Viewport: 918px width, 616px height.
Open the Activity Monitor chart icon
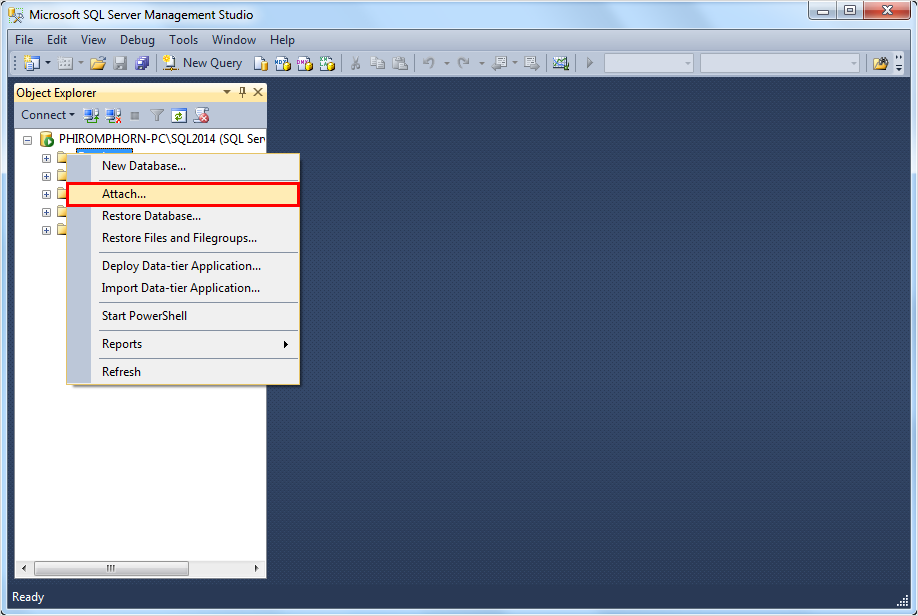[561, 63]
